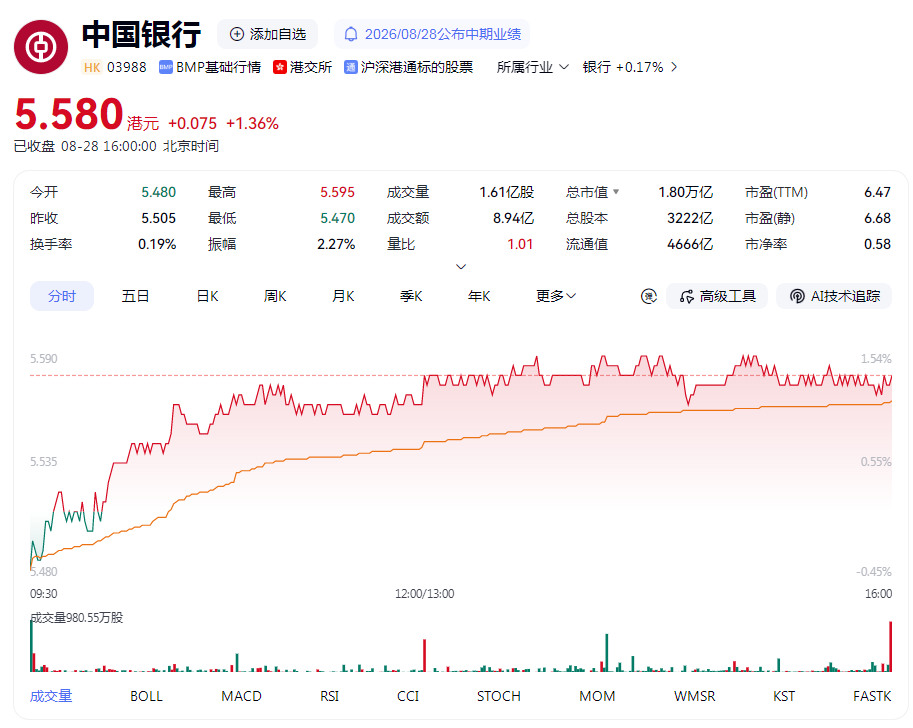Screen dimensions: 913x728
Task: Click the 最高 value 5.595
Action: click(337, 192)
